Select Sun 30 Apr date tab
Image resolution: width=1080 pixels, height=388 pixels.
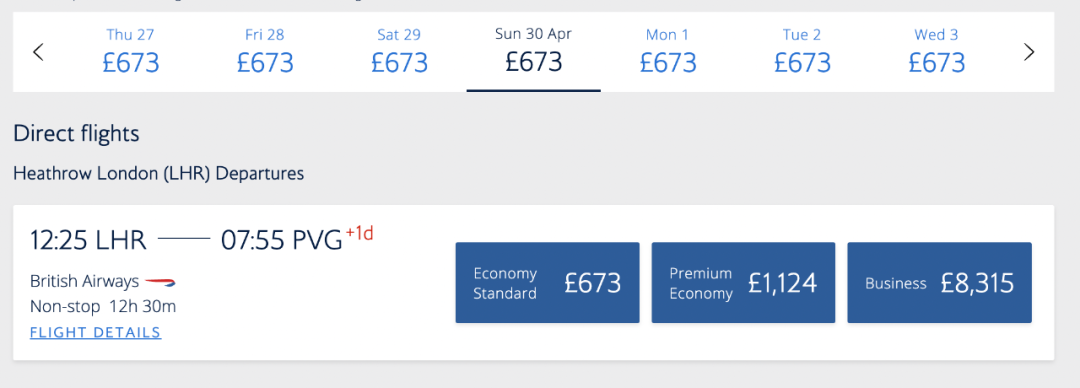tap(534, 52)
